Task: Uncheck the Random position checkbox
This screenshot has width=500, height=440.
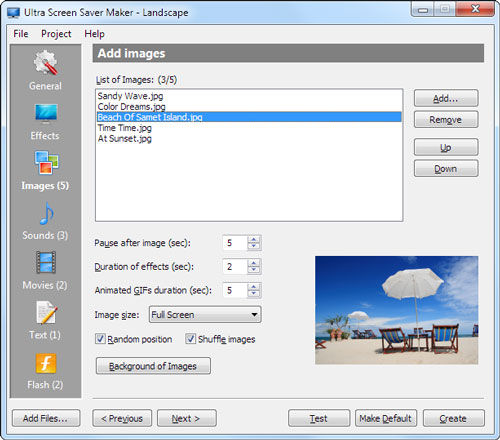Action: (100, 339)
